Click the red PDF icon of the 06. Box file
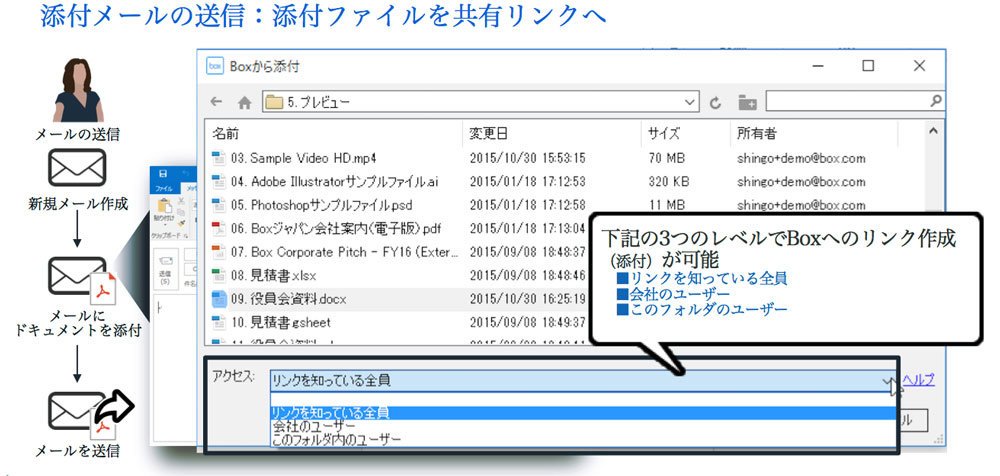The image size is (1000, 476). click(x=219, y=228)
